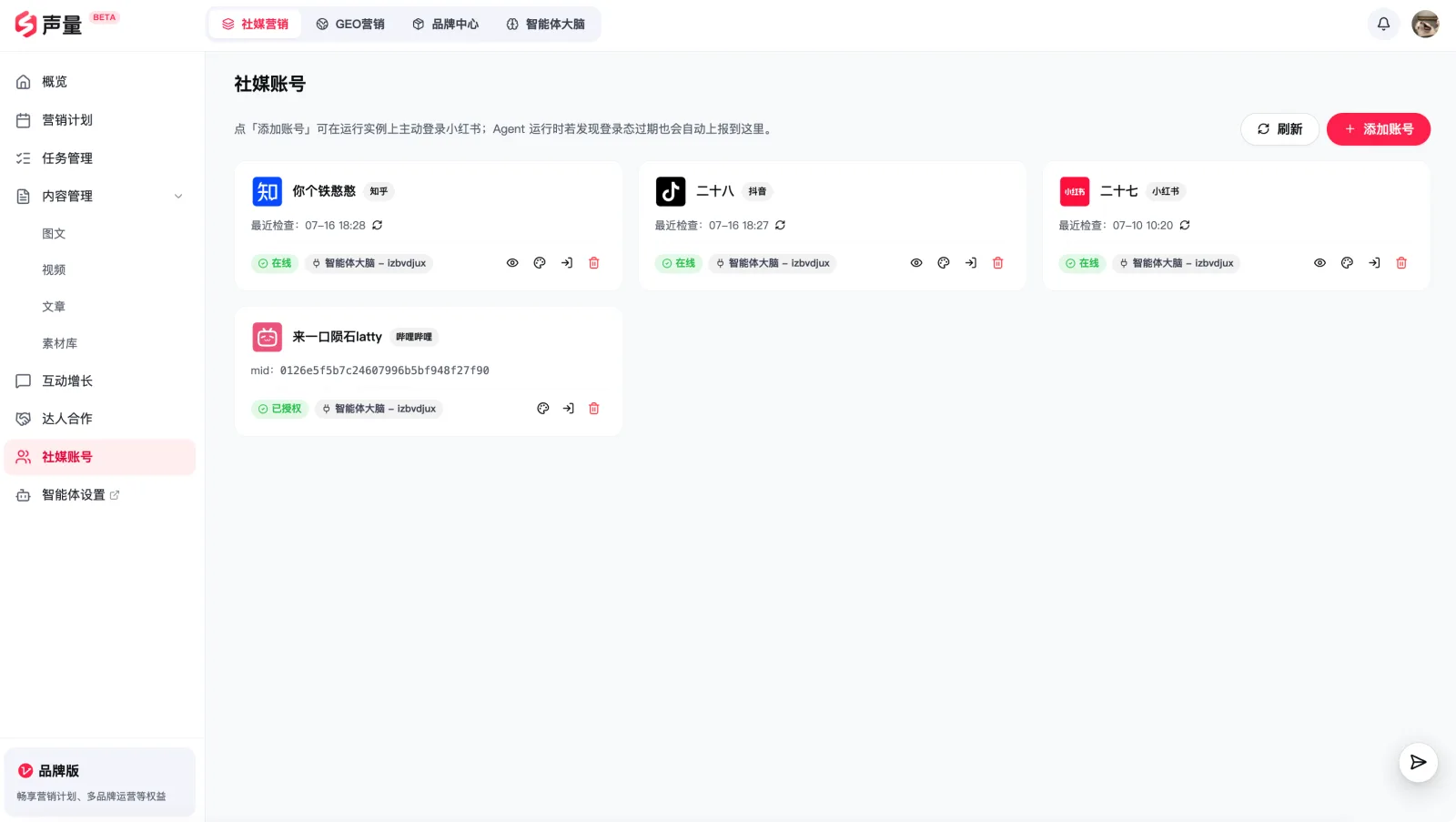Viewport: 1456px width, 822px height.
Task: View the 你个铁憨憨 account via eye icon
Action: (x=512, y=263)
